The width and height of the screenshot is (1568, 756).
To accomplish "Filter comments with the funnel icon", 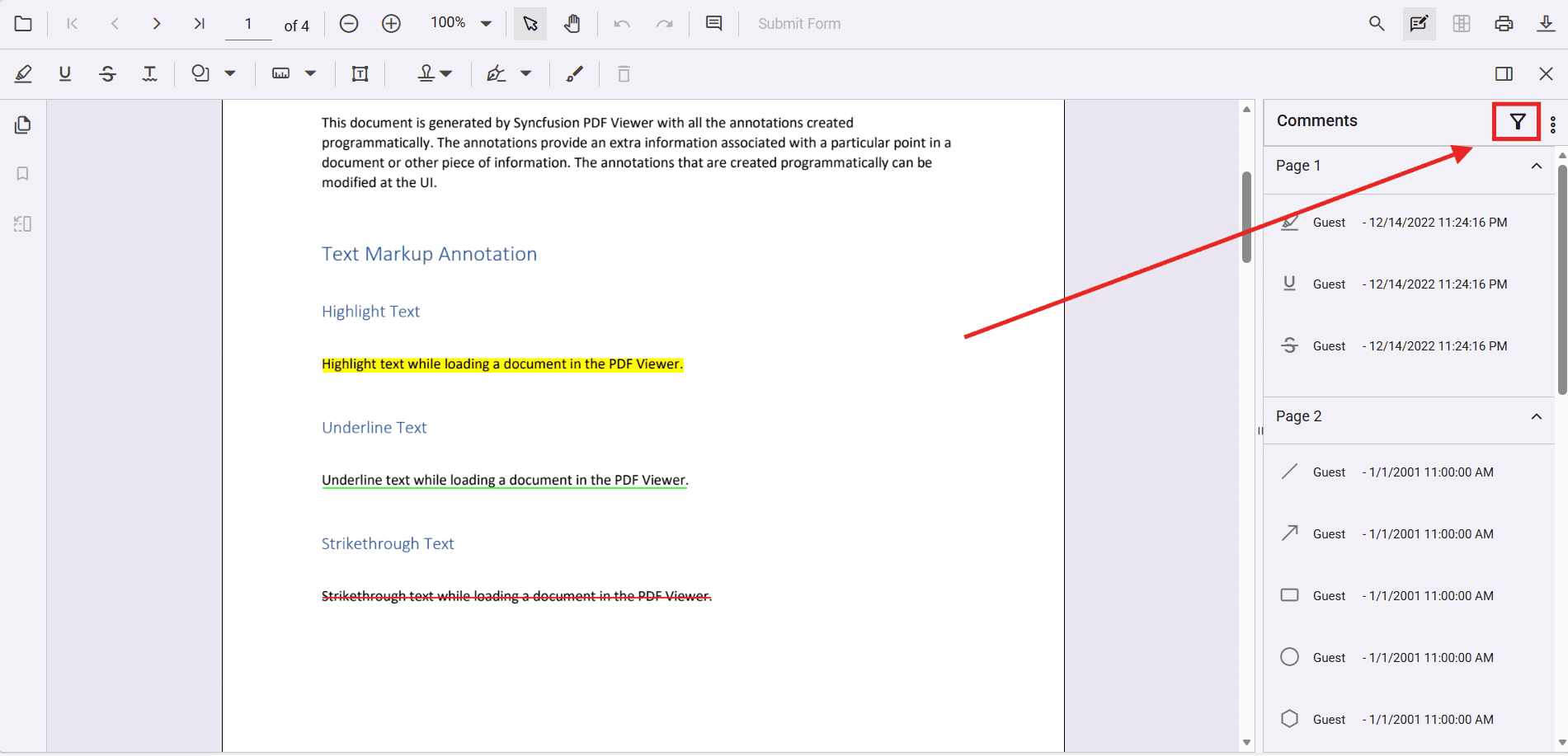I will coord(1517,123).
